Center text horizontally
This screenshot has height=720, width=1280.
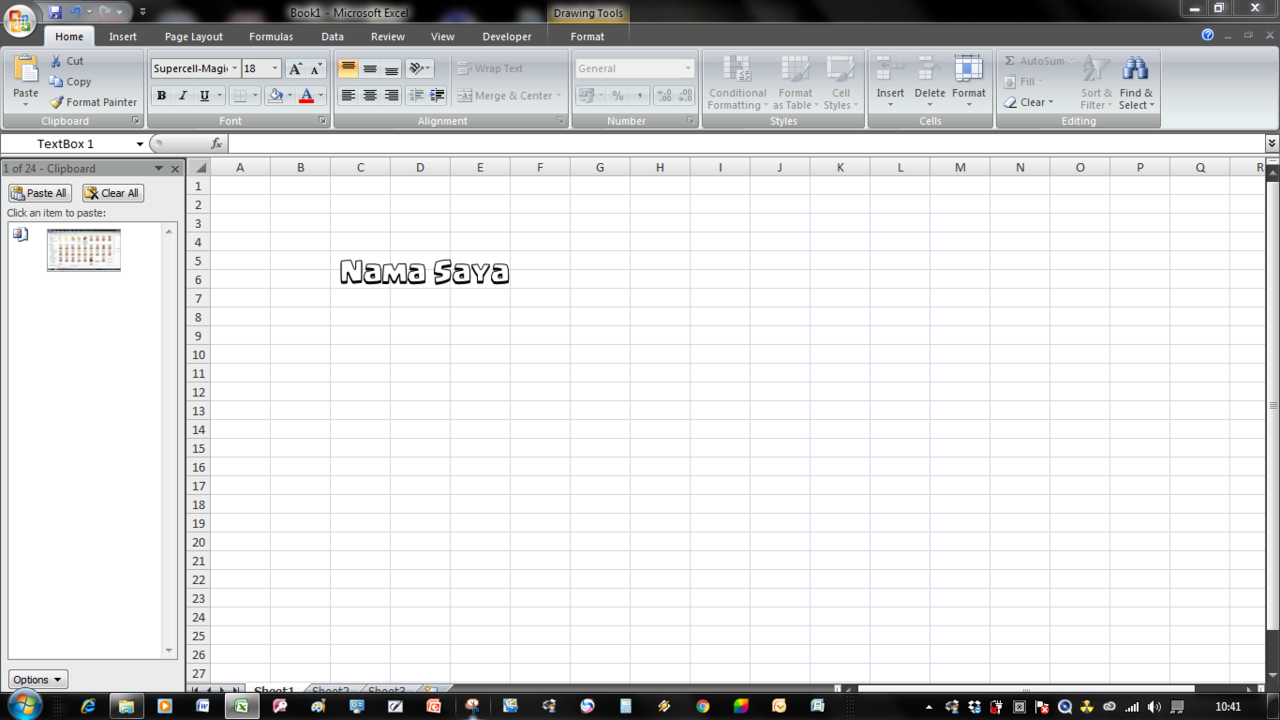(x=370, y=96)
